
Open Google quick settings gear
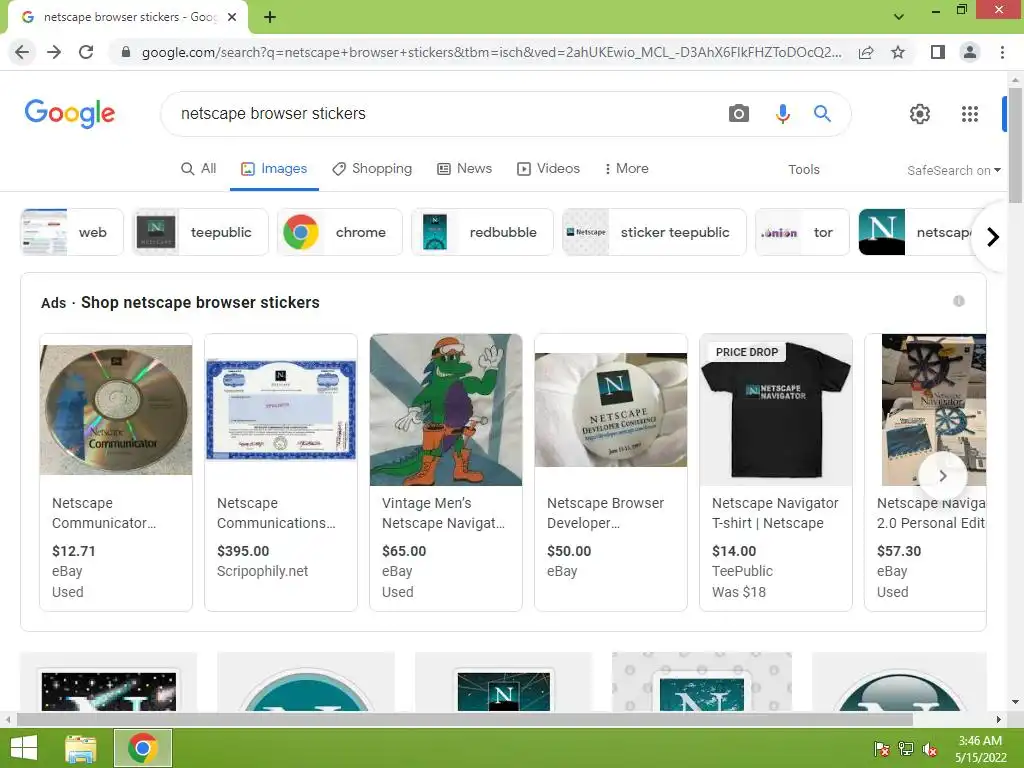[920, 114]
